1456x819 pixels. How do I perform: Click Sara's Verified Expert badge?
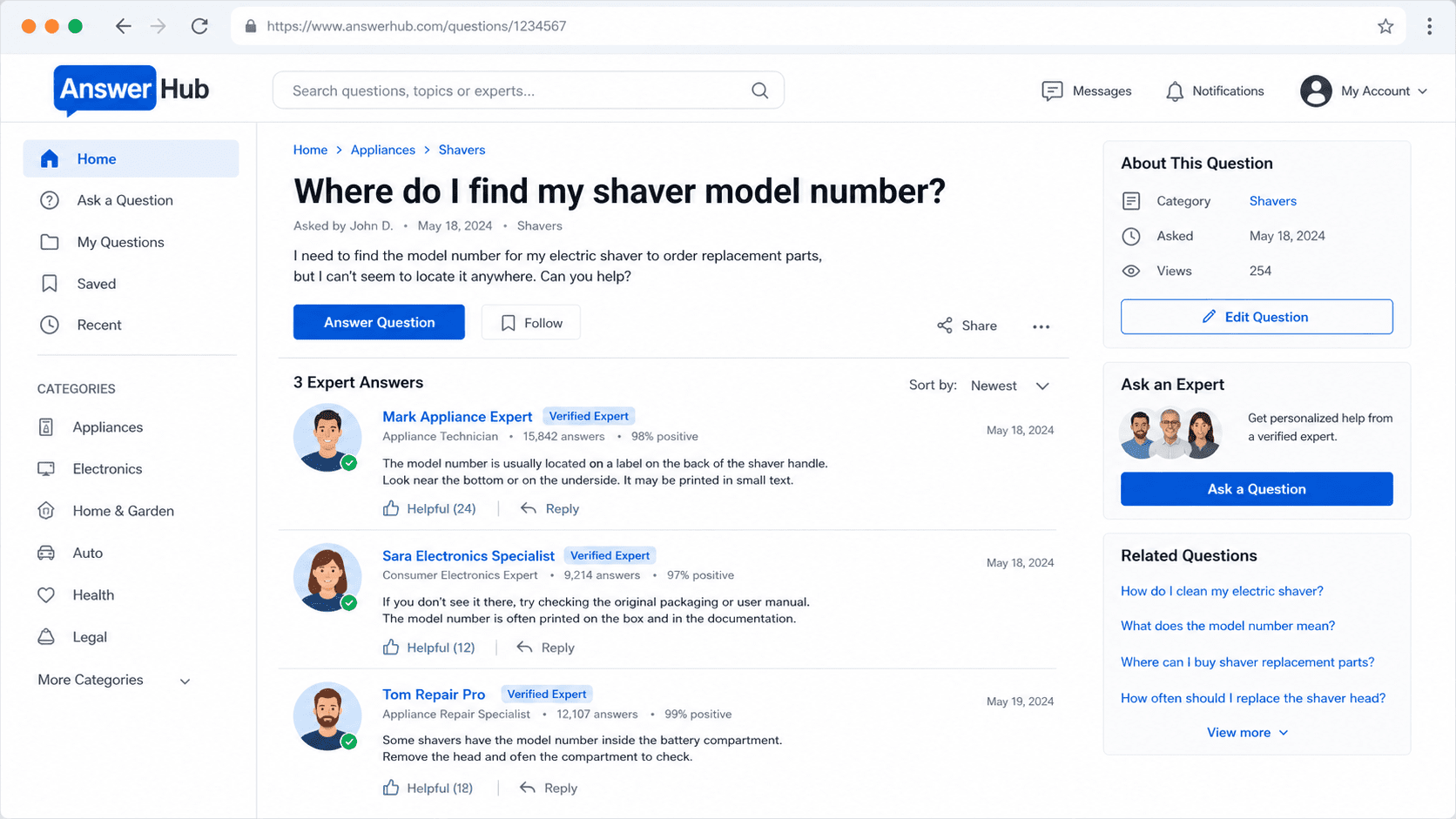pyautogui.click(x=610, y=555)
